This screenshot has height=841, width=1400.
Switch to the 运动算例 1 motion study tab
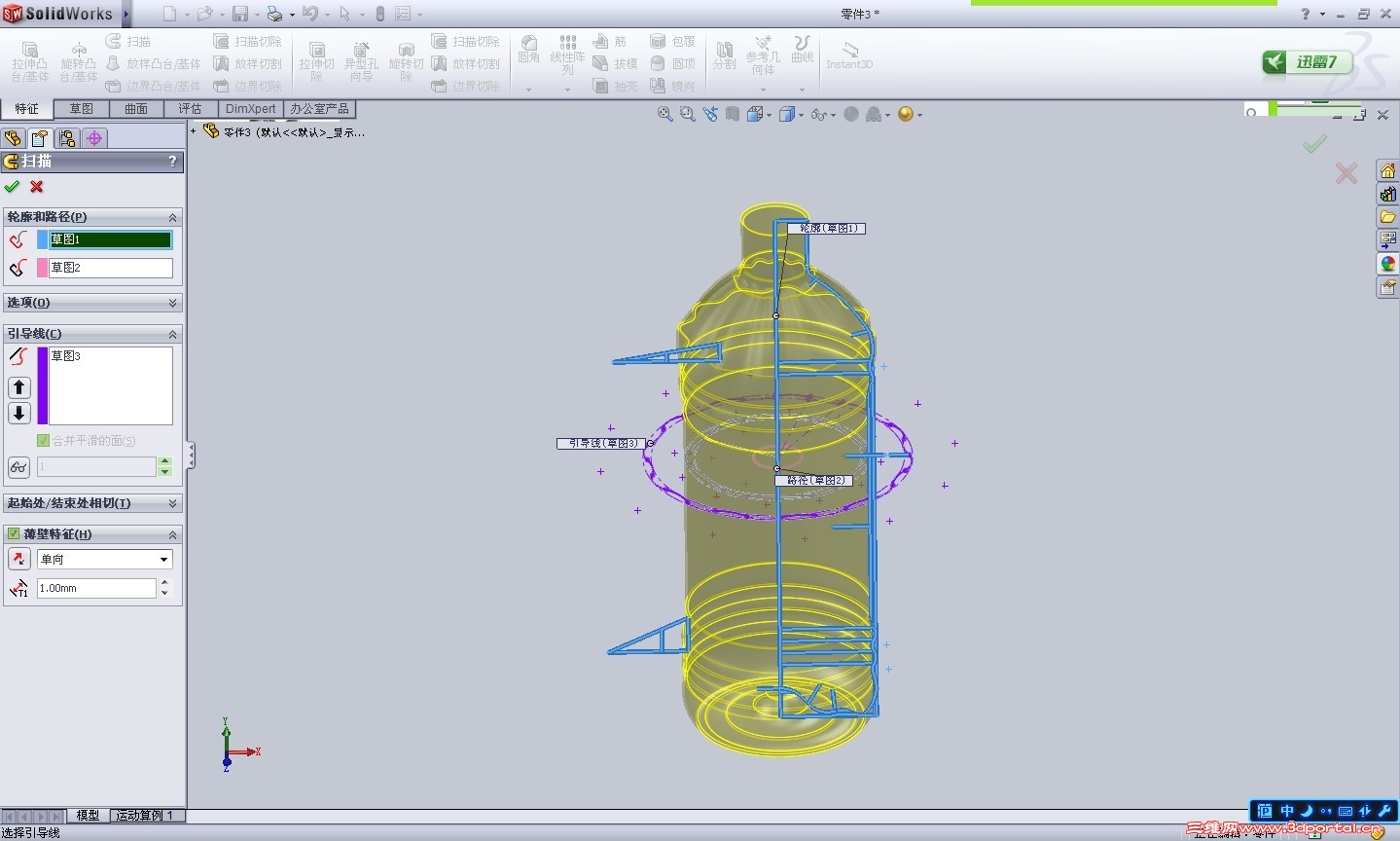tap(145, 816)
